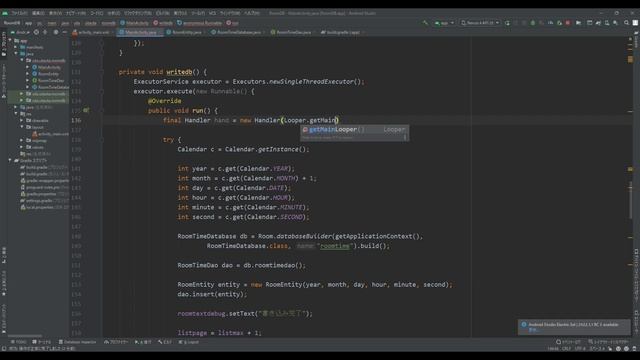Expand the manifests folder arrow

point(16,47)
